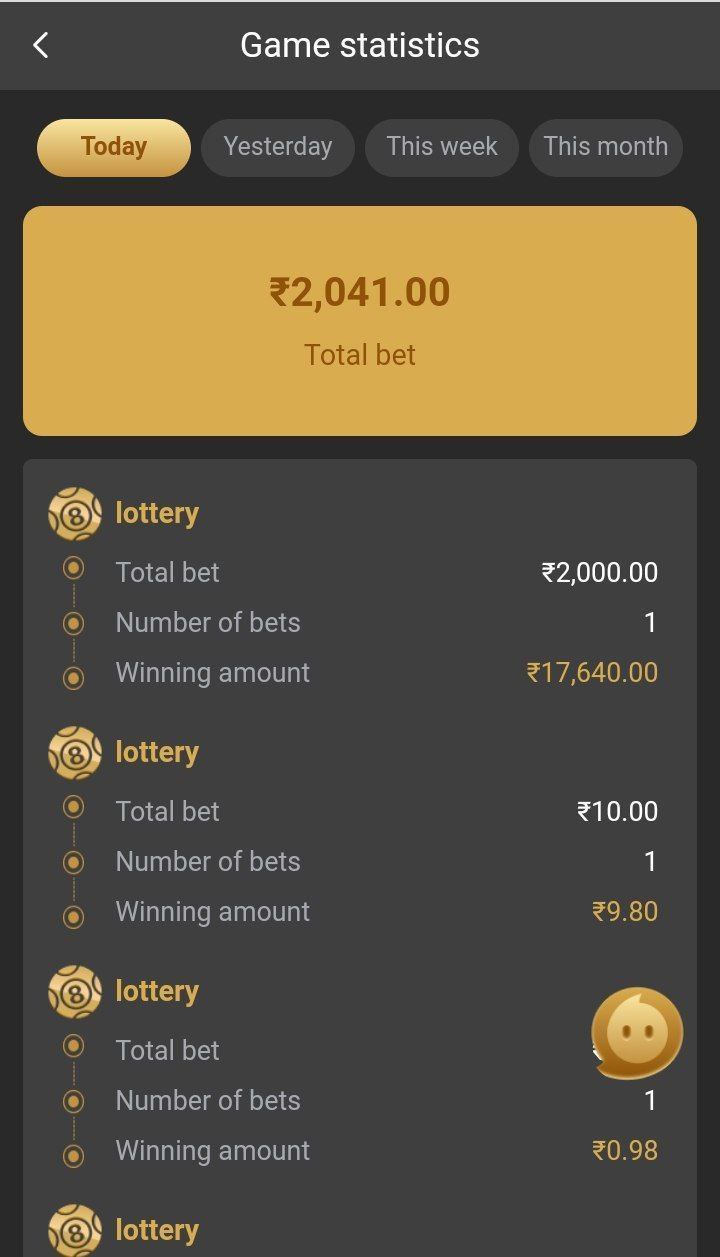
Task: Click the first lottery heading
Action: (x=157, y=513)
